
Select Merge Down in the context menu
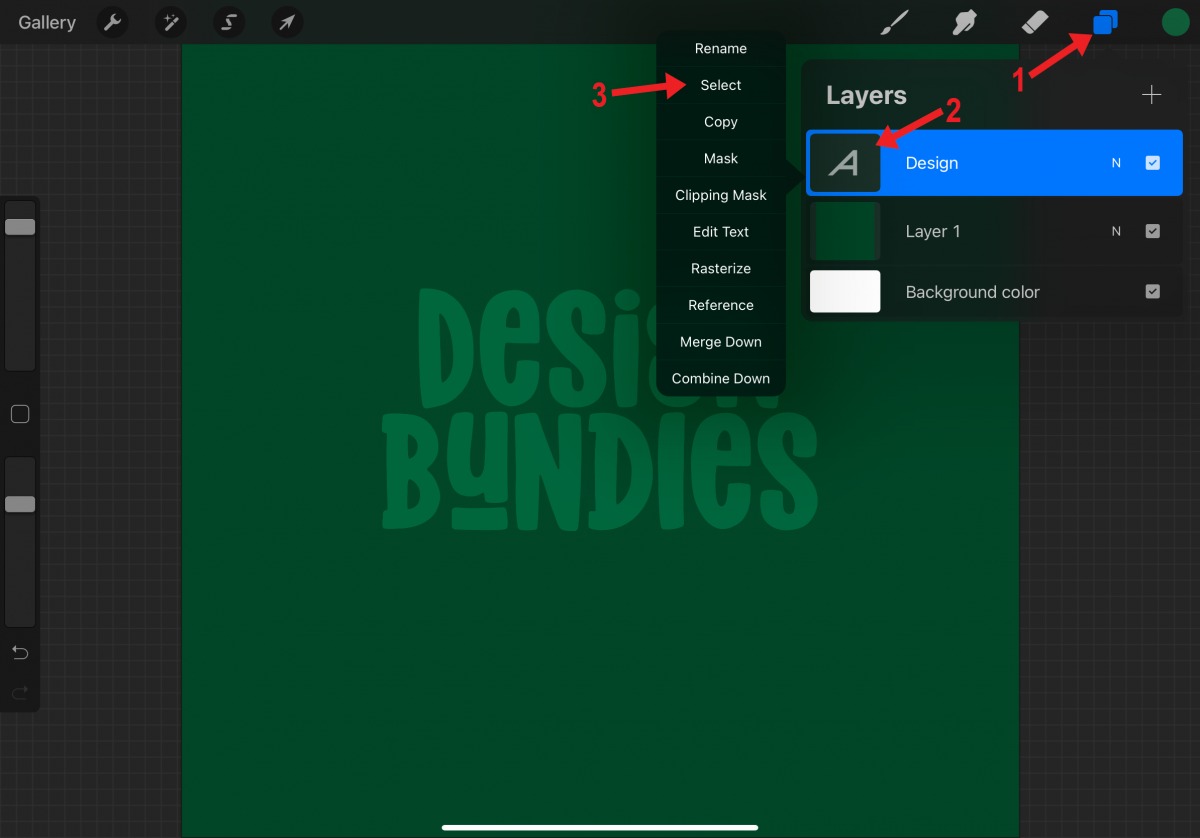coord(721,341)
